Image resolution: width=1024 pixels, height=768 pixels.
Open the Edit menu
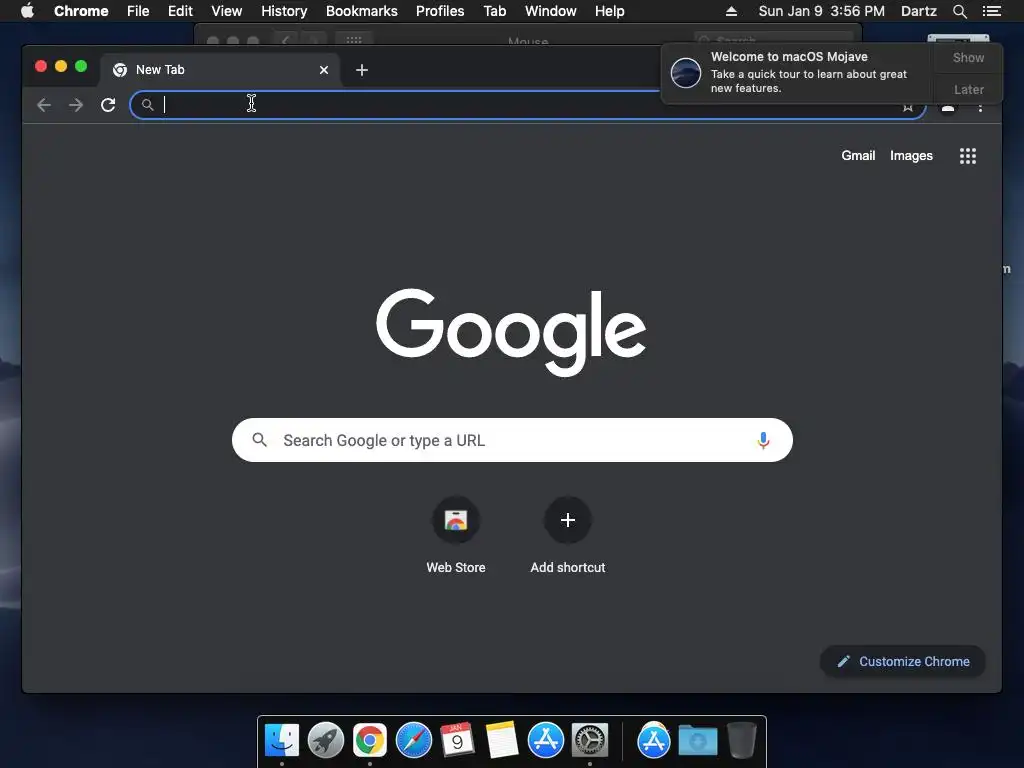[180, 11]
